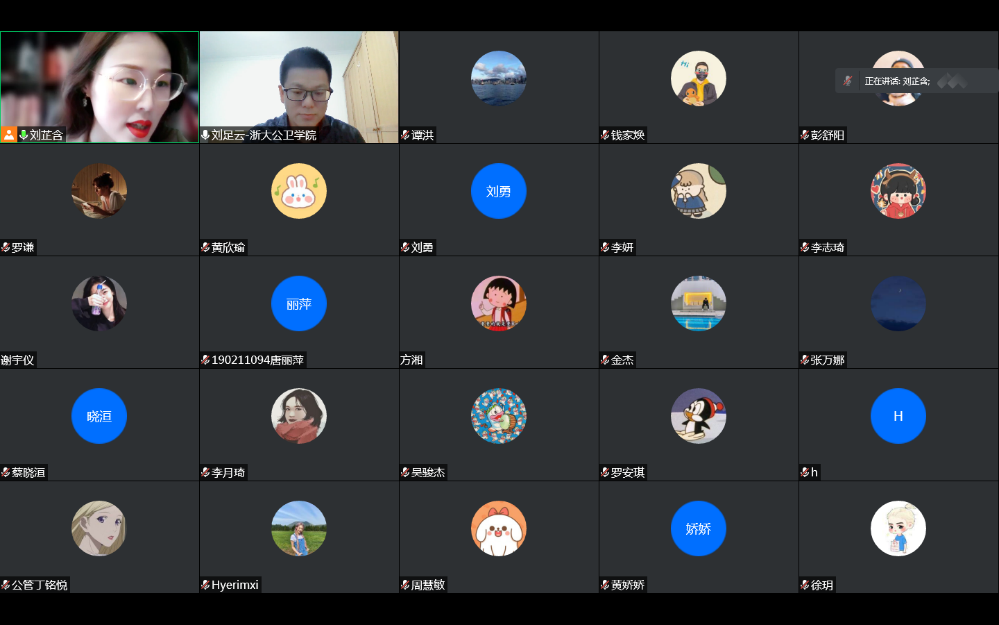Select the bunny avatar of 黄欣瑜
Viewport: 999px width, 625px height.
(x=299, y=191)
